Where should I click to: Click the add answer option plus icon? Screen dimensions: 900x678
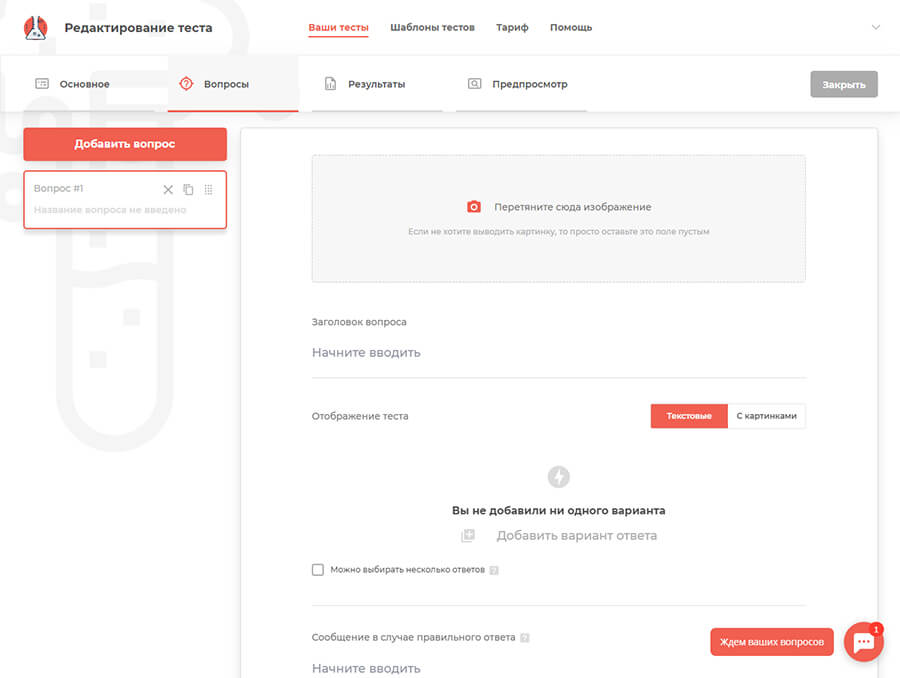pos(468,536)
